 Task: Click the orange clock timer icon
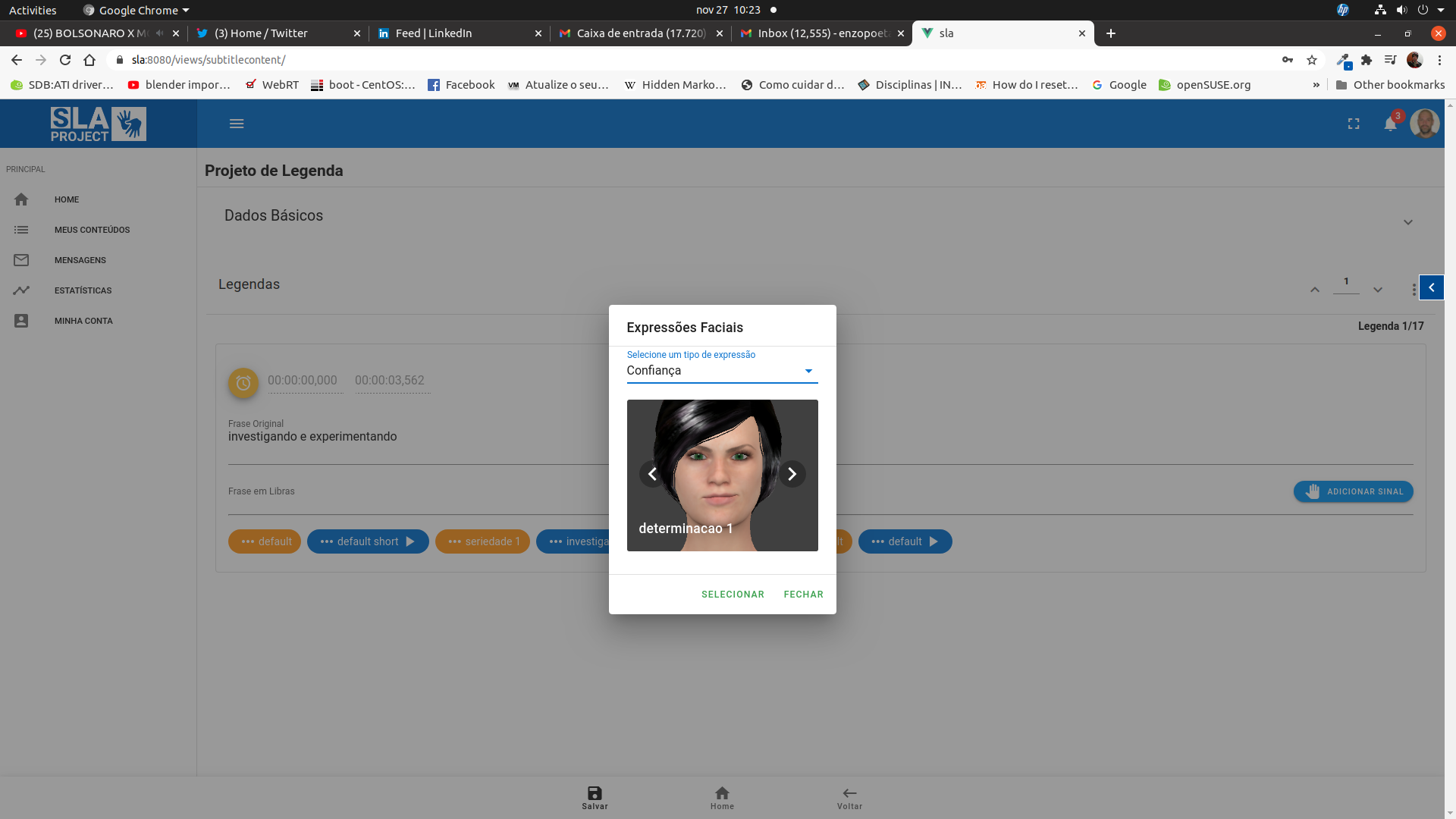(x=243, y=383)
